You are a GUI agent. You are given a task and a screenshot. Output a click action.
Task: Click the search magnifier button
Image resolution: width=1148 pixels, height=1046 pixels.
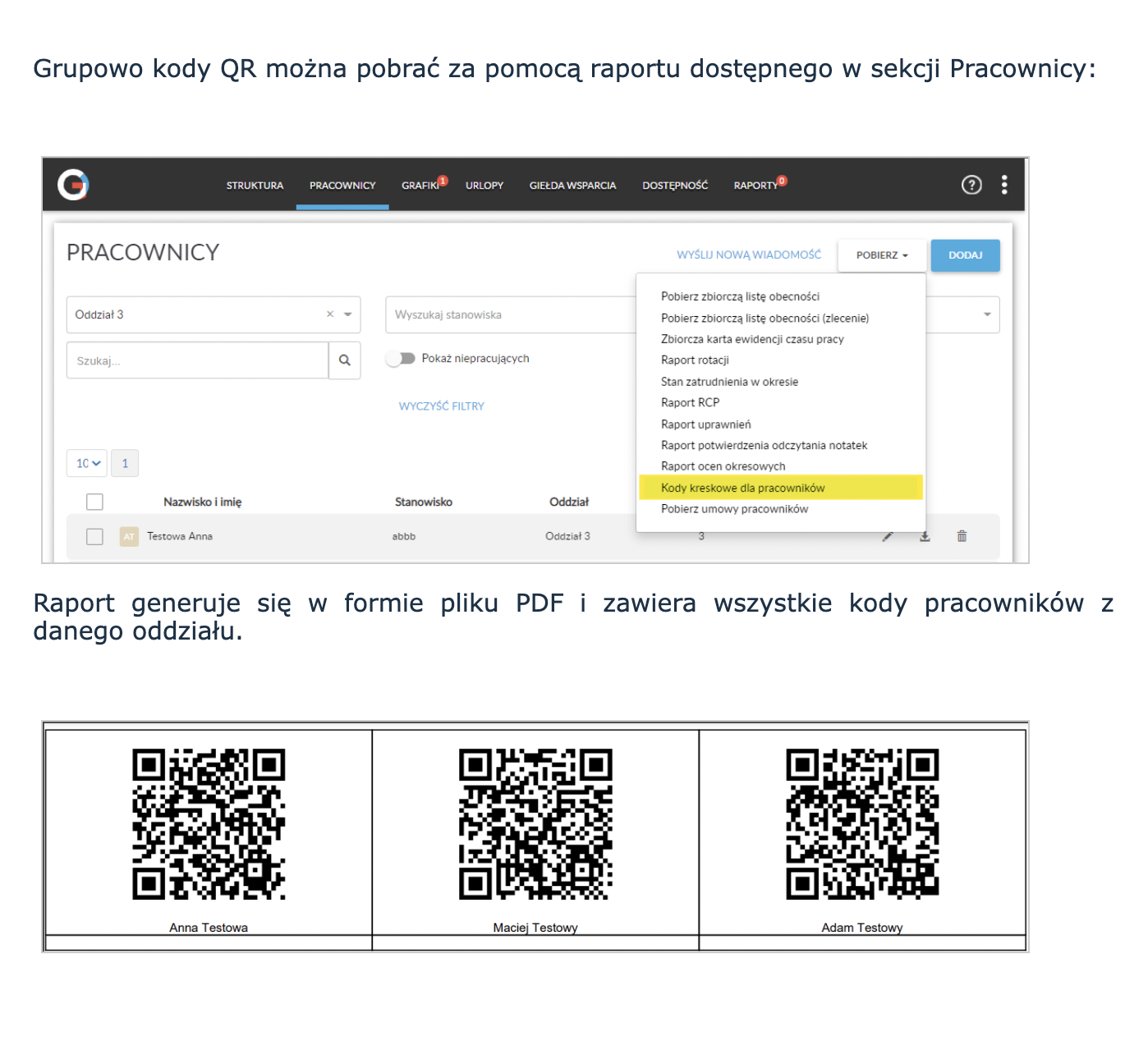tap(345, 360)
